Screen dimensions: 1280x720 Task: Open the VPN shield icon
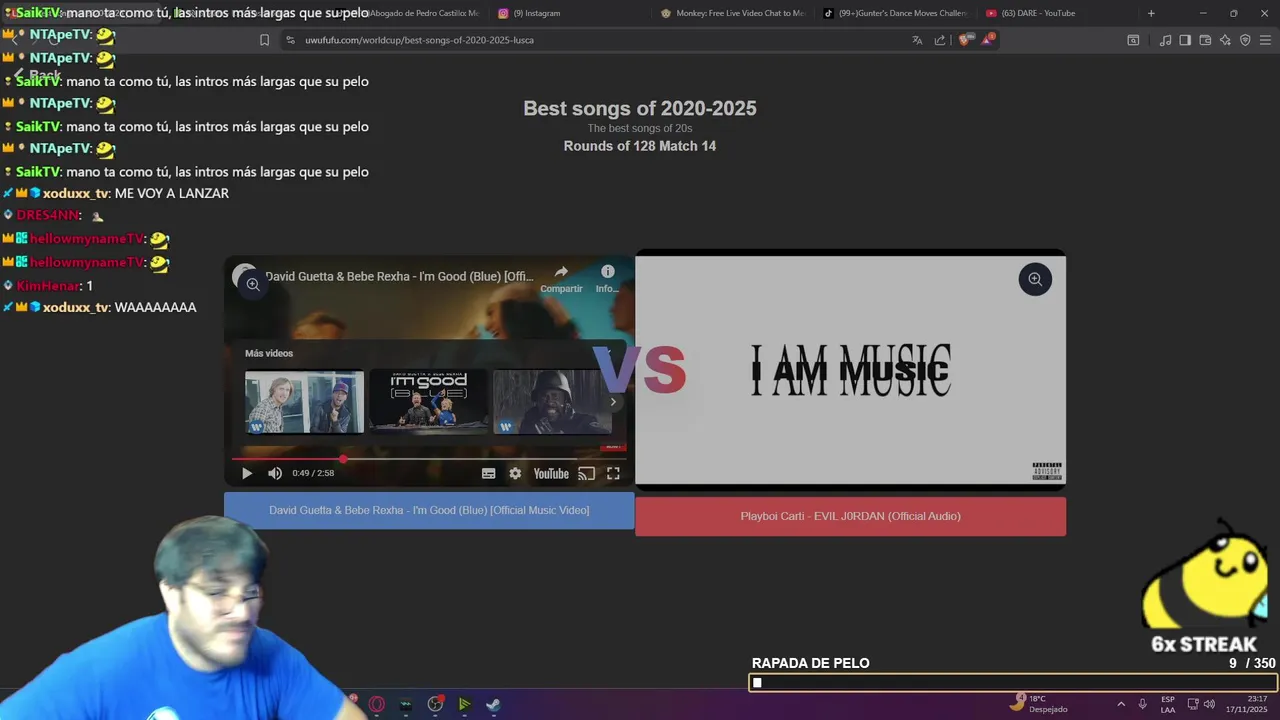coord(1245,40)
